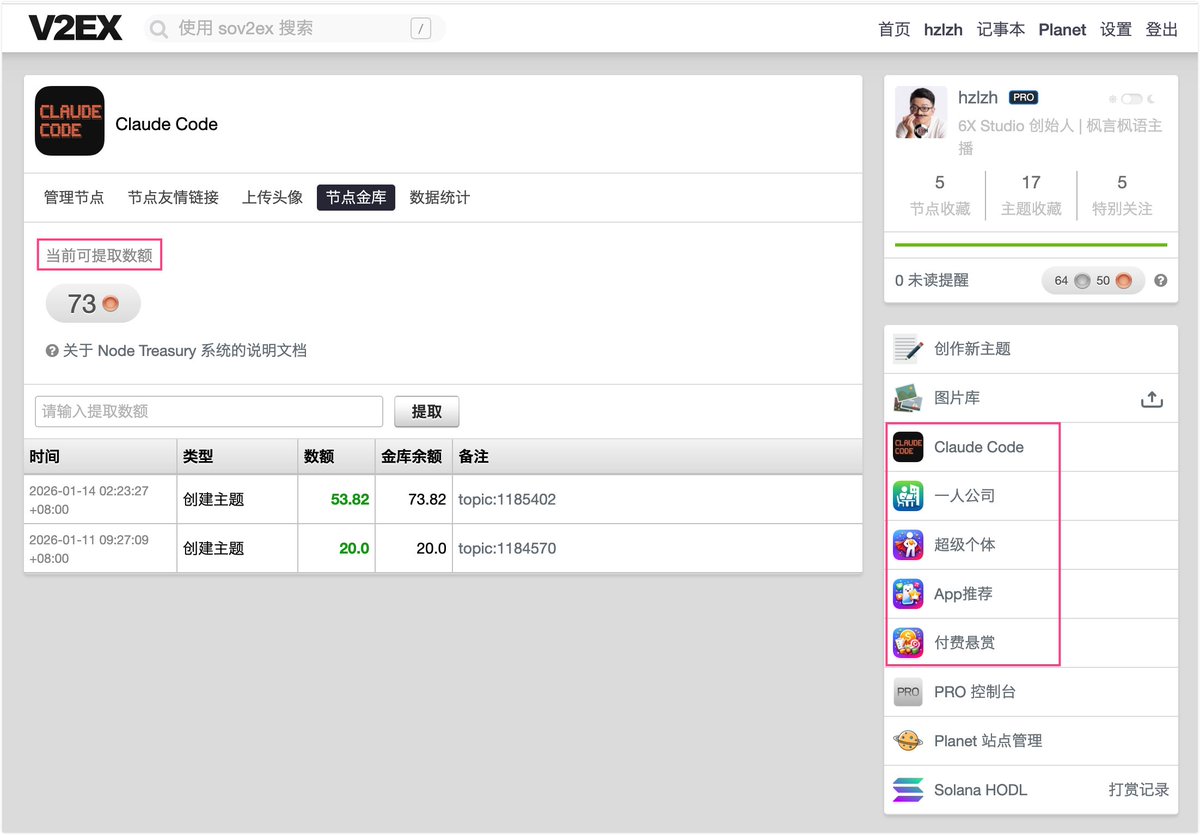The height and width of the screenshot is (835, 1200).
Task: Toggle the light/dark mode switch
Action: (1132, 99)
